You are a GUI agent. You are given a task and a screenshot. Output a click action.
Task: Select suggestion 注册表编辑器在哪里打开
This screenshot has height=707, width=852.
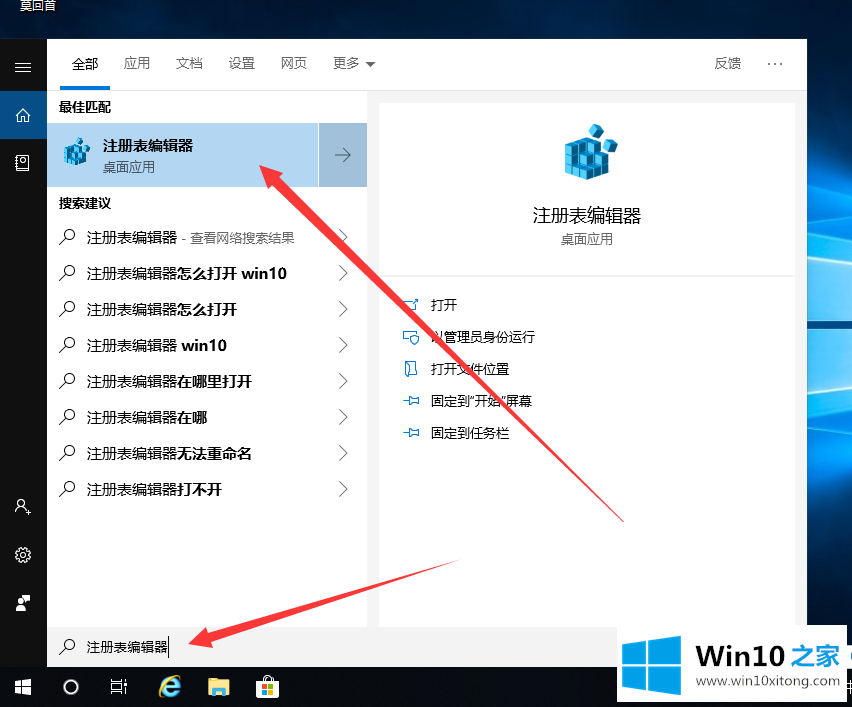pyautogui.click(x=169, y=381)
